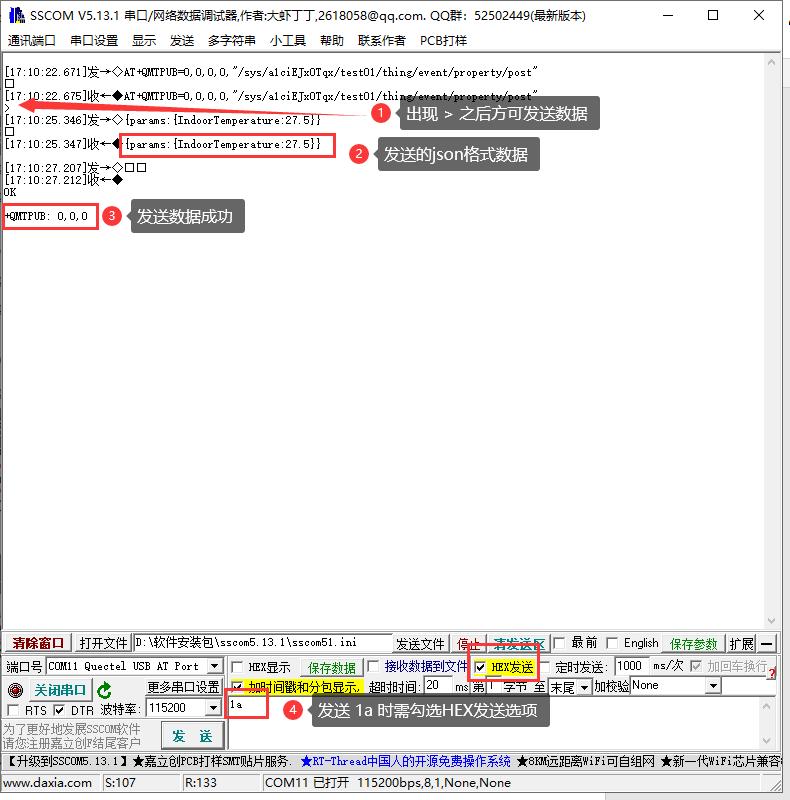Click the S:107 sent counter
790x800 pixels.
tap(120, 783)
